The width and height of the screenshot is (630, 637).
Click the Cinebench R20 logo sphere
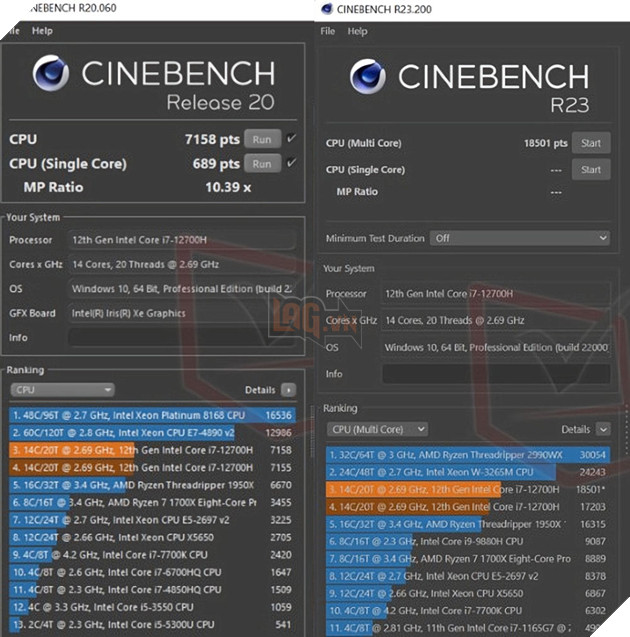pyautogui.click(x=50, y=73)
